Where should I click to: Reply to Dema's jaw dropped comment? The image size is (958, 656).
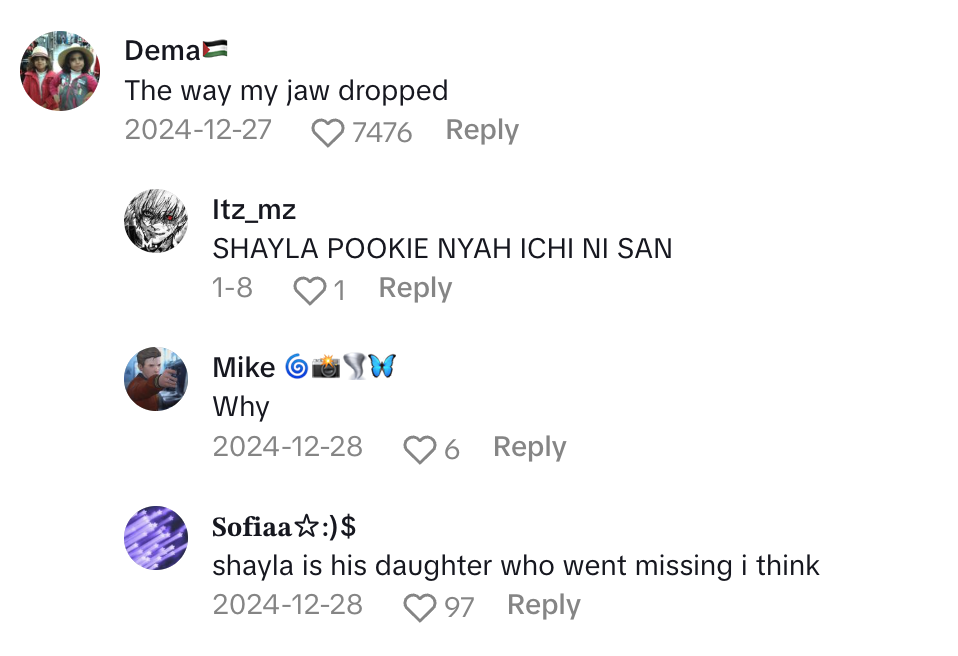[x=482, y=130]
